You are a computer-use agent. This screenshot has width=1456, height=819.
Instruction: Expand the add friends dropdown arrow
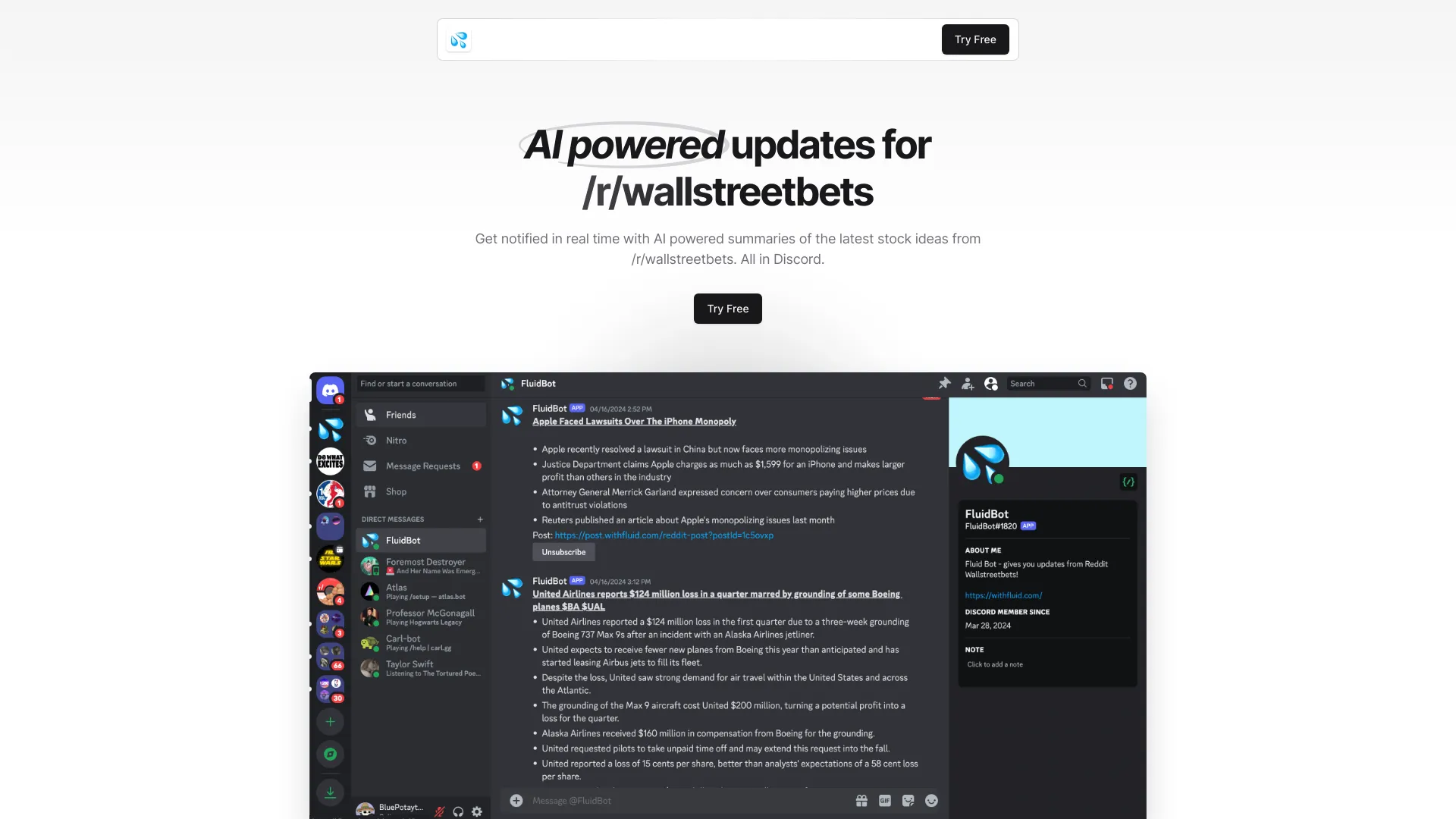point(968,384)
